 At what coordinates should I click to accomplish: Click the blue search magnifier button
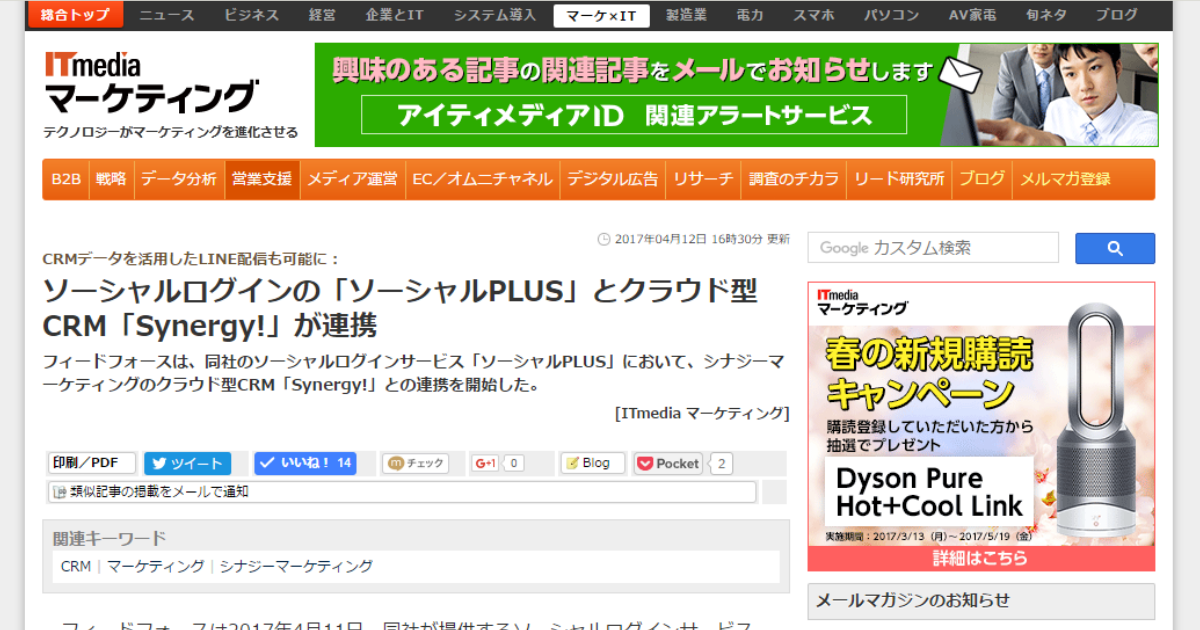pyautogui.click(x=1114, y=248)
